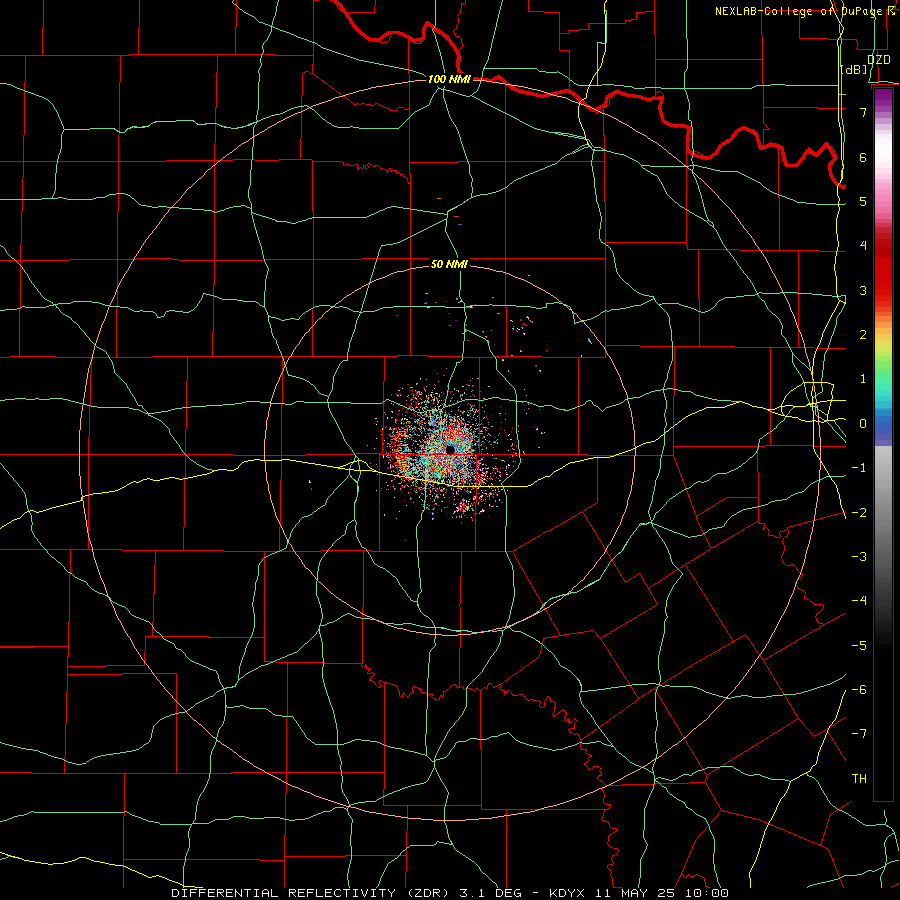Click the [dB] unit label

click(x=854, y=70)
